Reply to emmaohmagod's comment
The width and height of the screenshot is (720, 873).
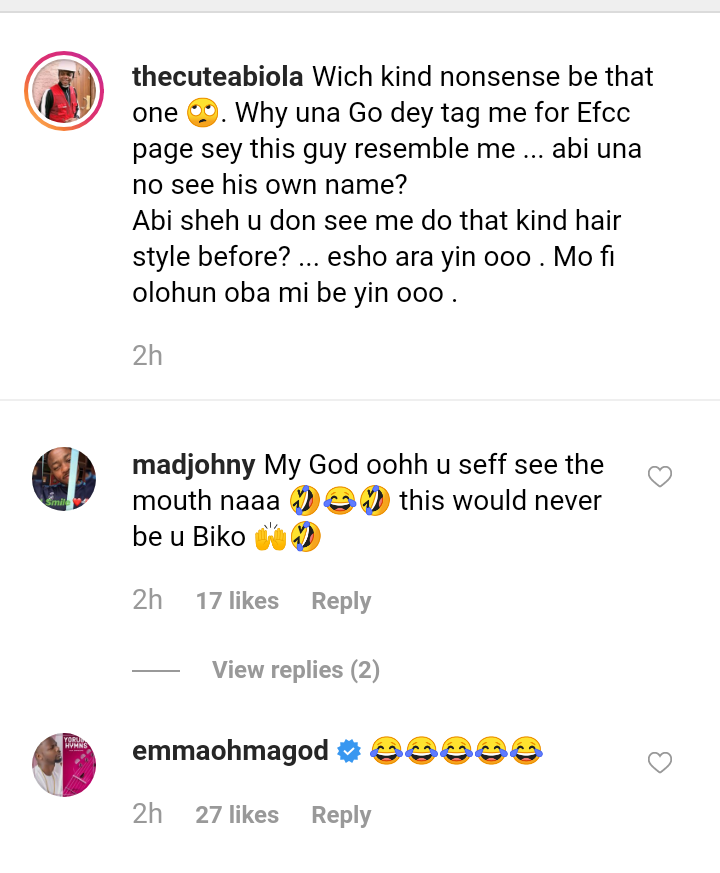click(x=341, y=815)
